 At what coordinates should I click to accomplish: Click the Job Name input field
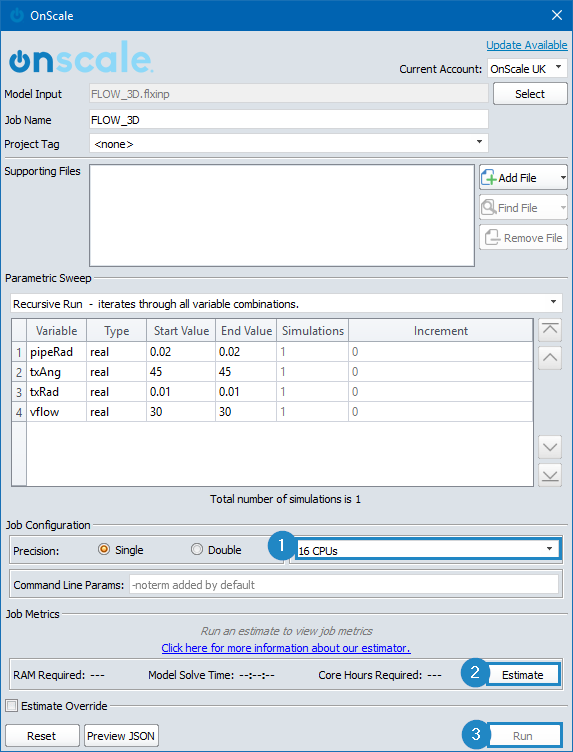[289, 120]
